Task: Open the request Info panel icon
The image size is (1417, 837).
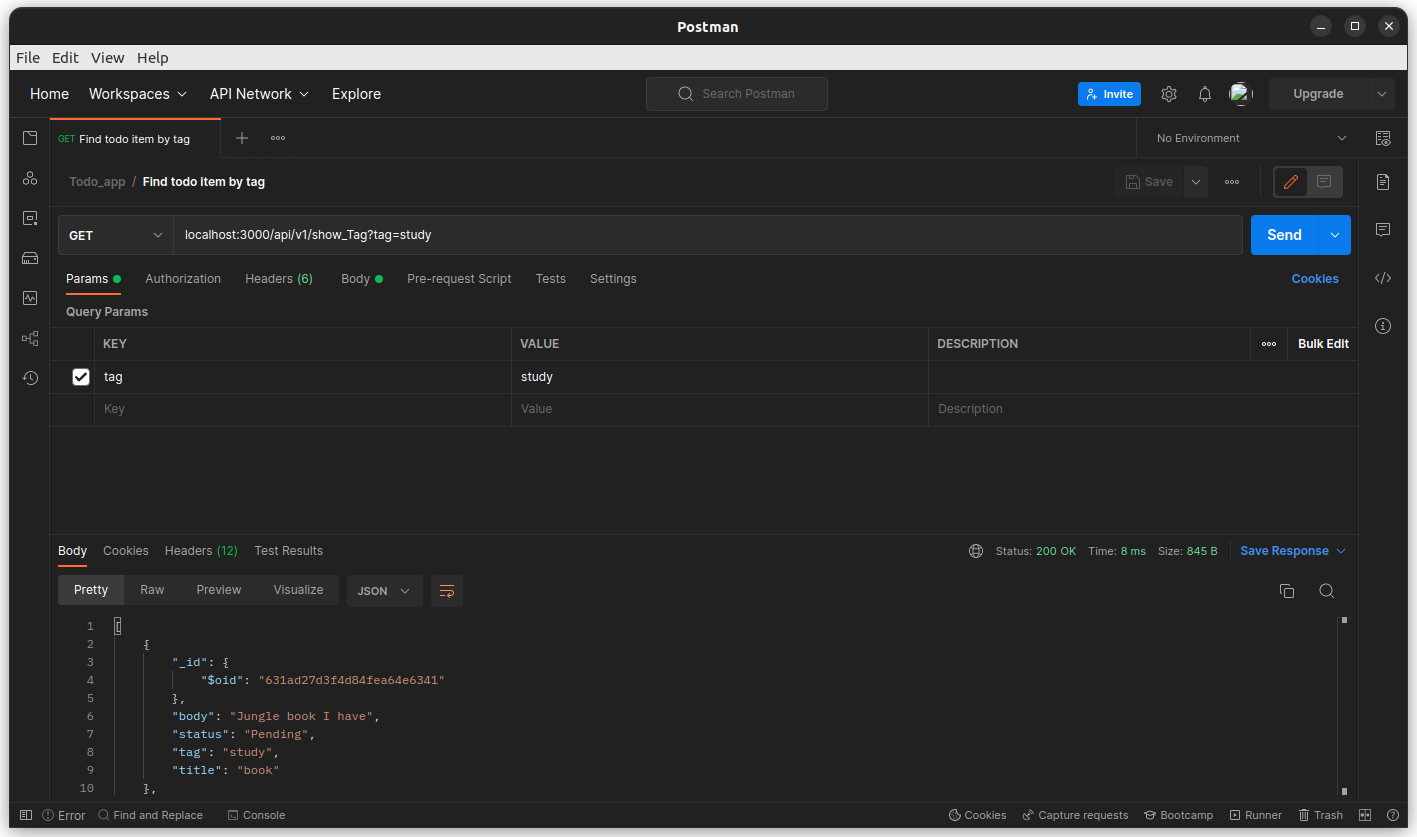Action: pos(1383,326)
